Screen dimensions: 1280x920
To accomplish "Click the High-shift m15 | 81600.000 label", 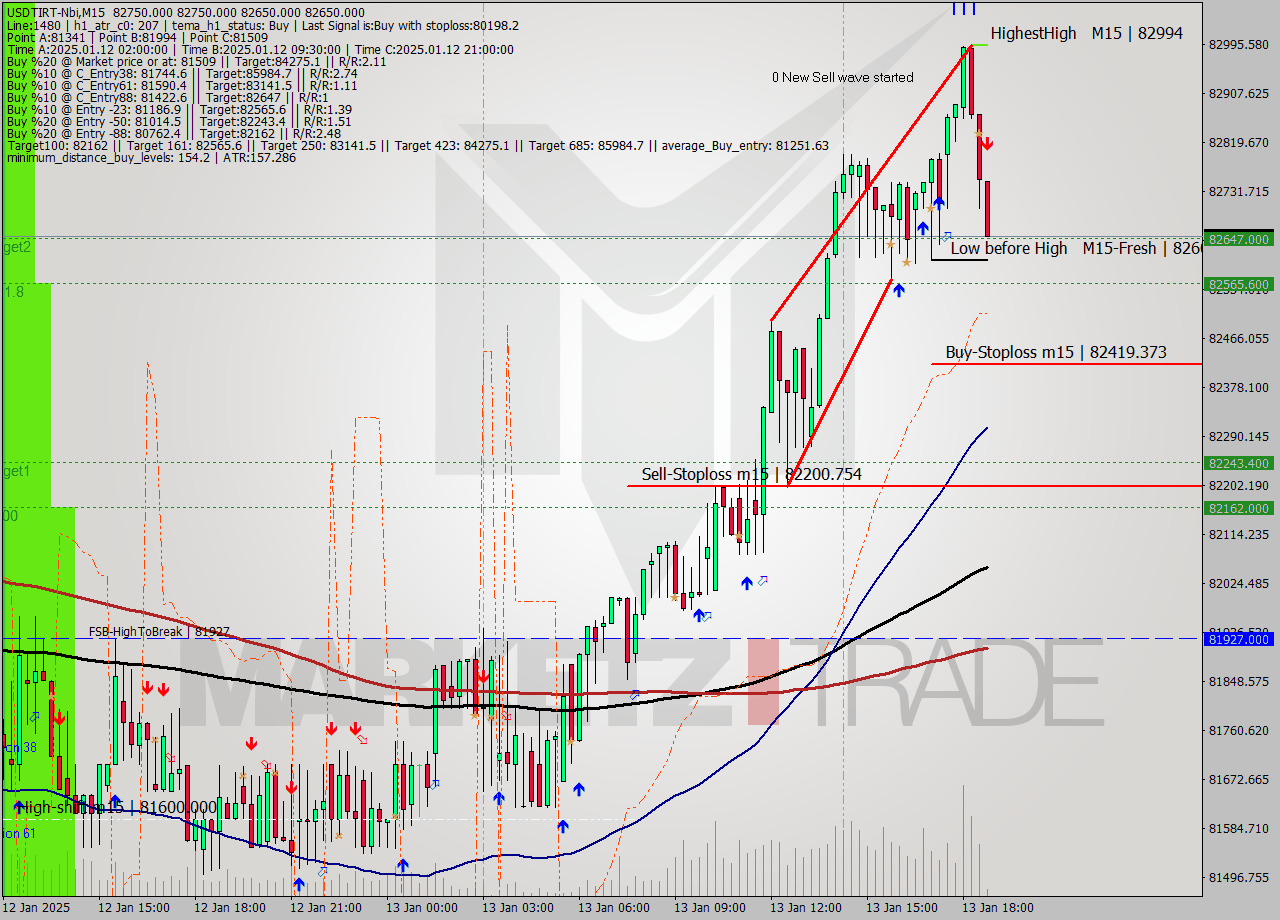I will click(116, 807).
